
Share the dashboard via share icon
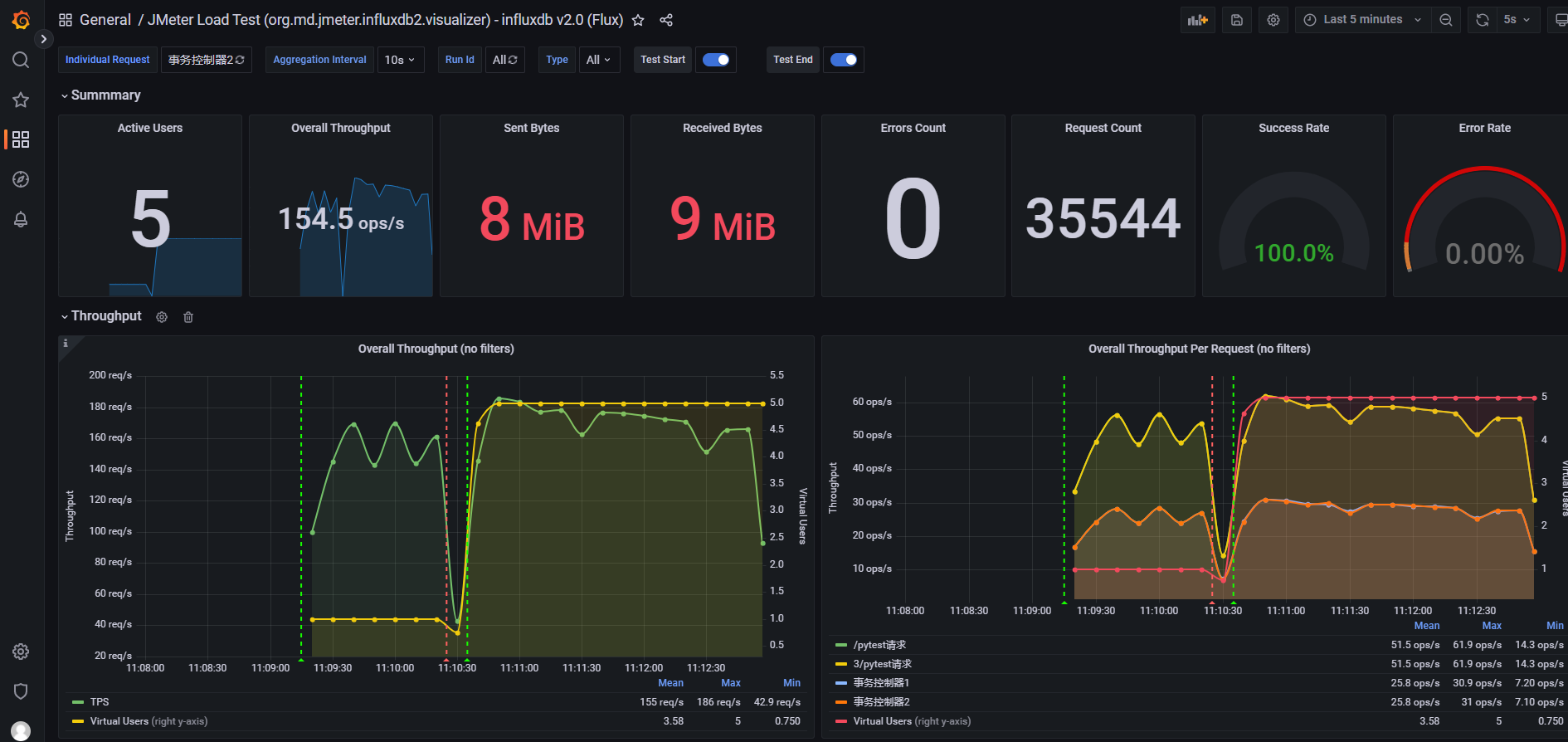tap(666, 20)
